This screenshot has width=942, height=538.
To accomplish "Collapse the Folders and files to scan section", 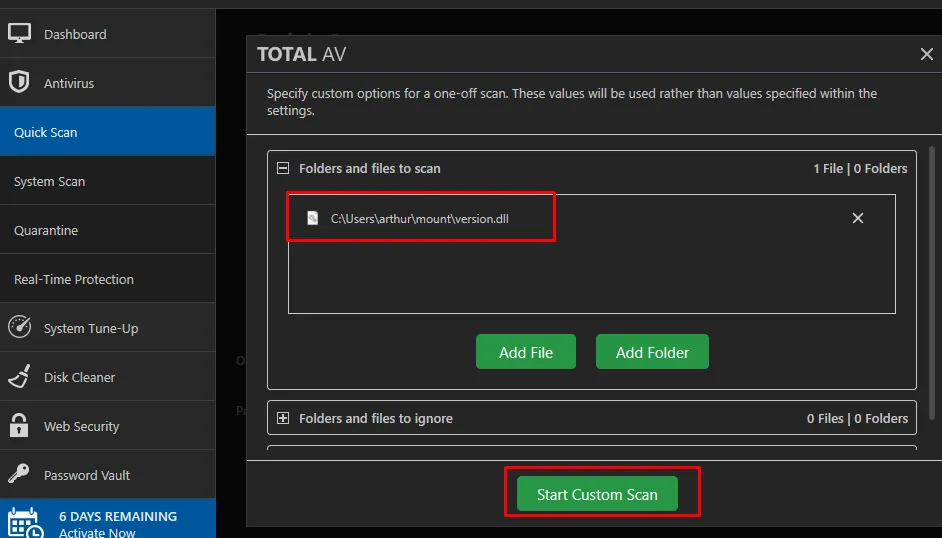I will tap(283, 168).
